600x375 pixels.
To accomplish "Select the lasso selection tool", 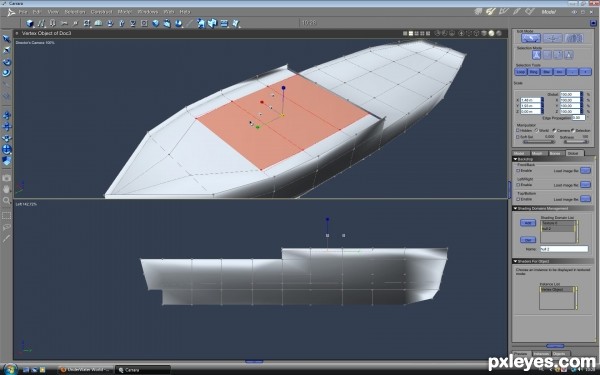I will click(6, 227).
